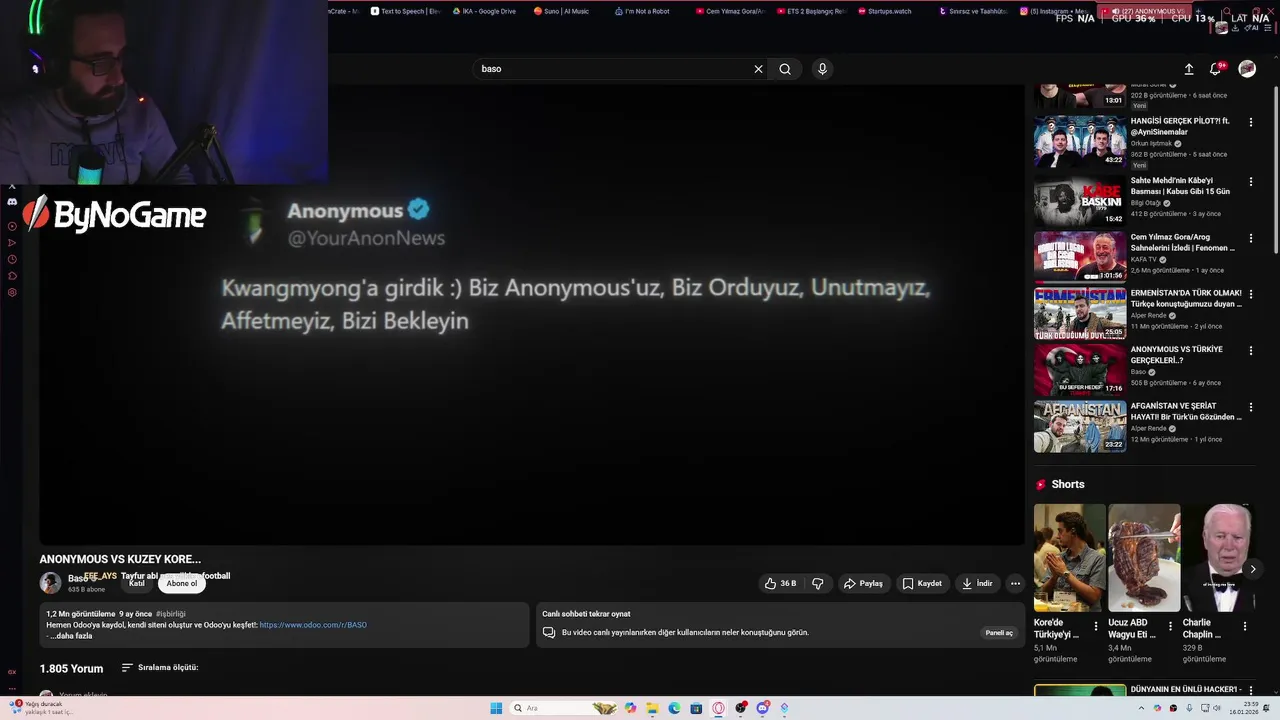This screenshot has height=720, width=1280.
Task: Open options for 'Ucuz ABD Wagyu' Short
Action: coord(1170,626)
